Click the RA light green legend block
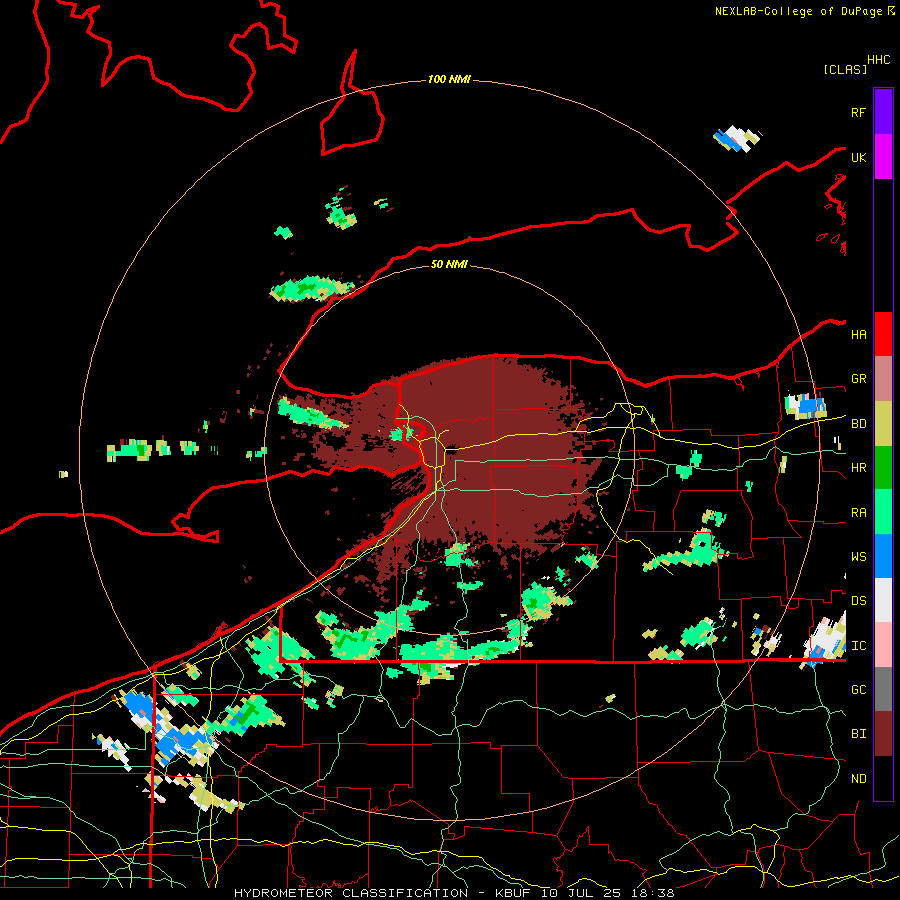Viewport: 900px width, 900px height. click(883, 512)
